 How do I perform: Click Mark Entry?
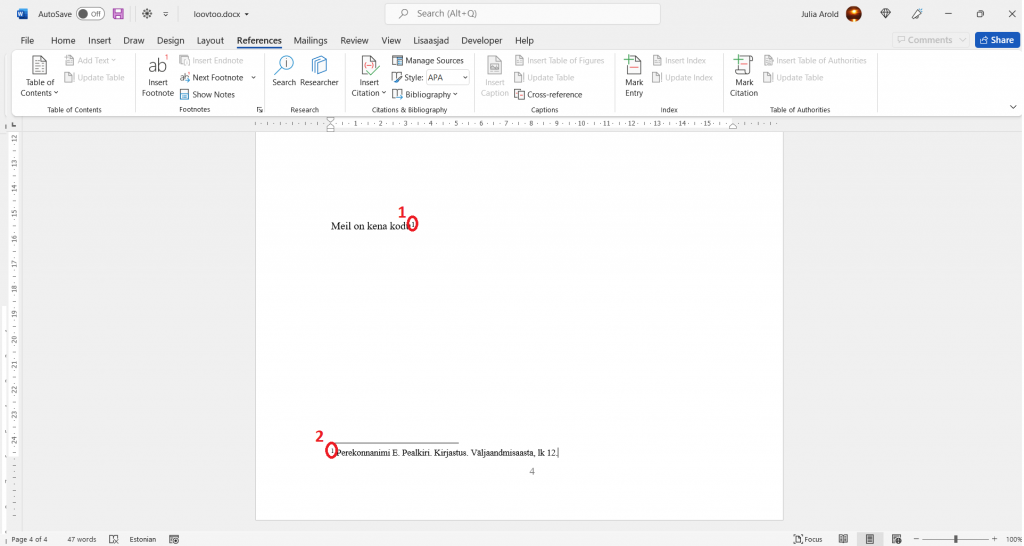click(633, 76)
